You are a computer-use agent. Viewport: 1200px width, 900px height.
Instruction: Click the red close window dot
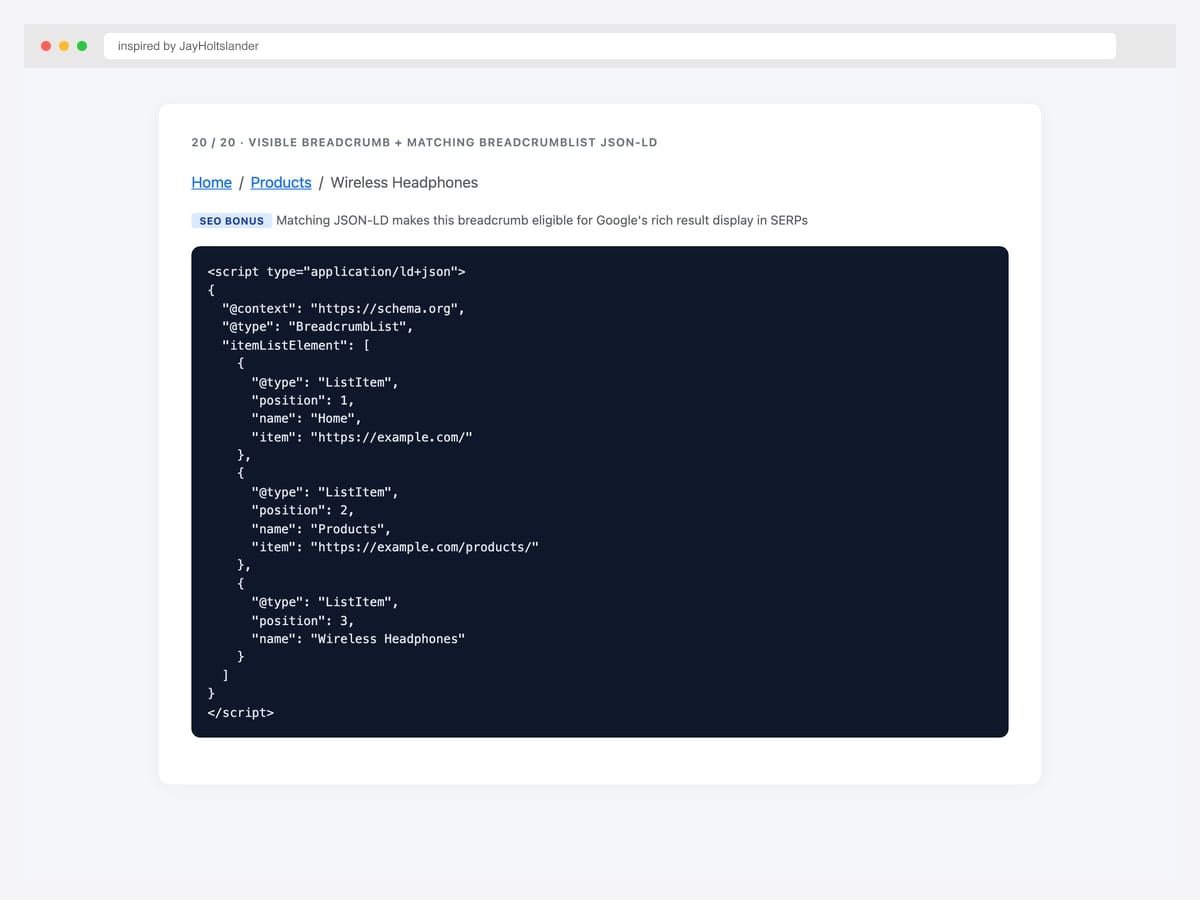point(46,46)
